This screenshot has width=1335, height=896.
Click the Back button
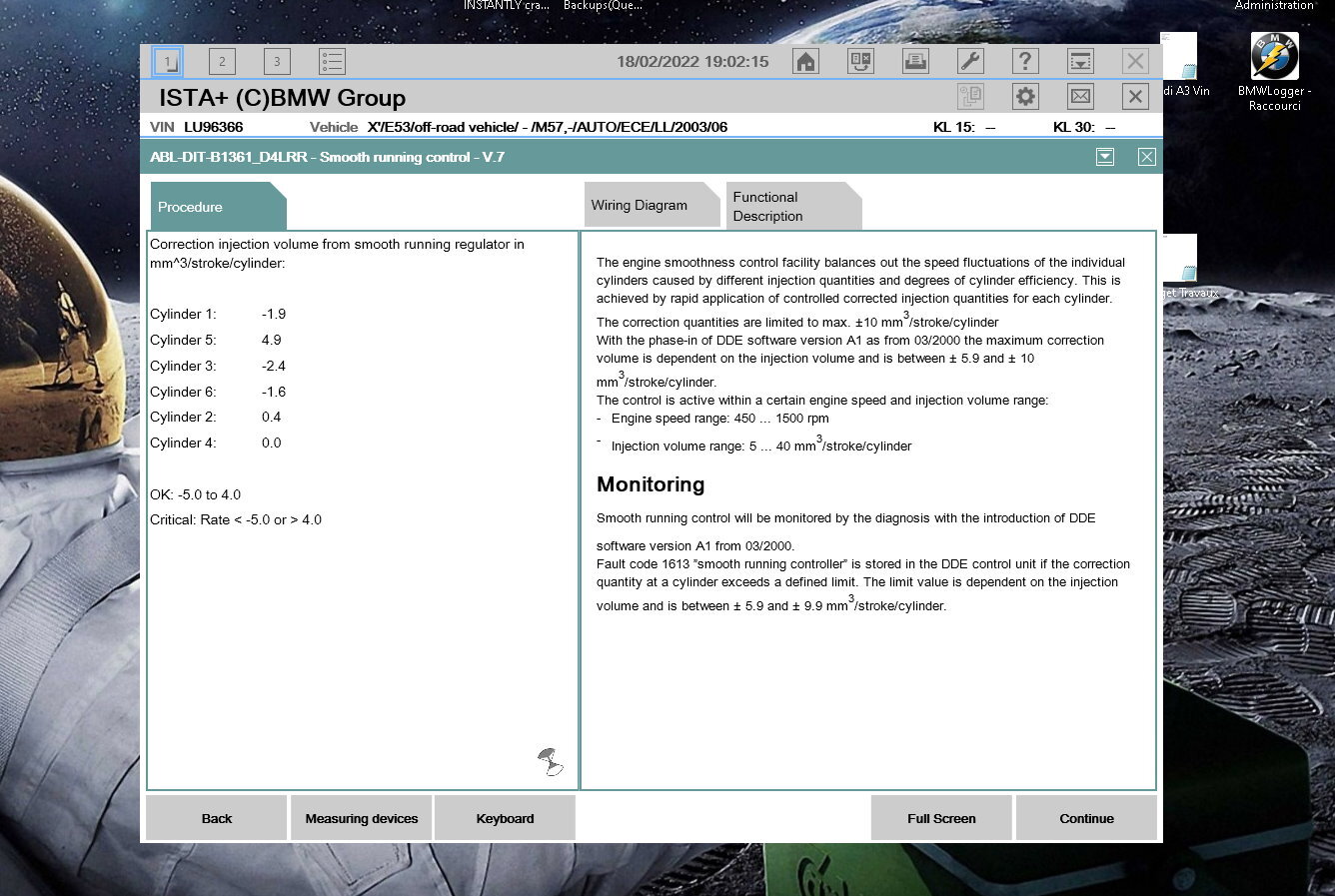pyautogui.click(x=217, y=818)
